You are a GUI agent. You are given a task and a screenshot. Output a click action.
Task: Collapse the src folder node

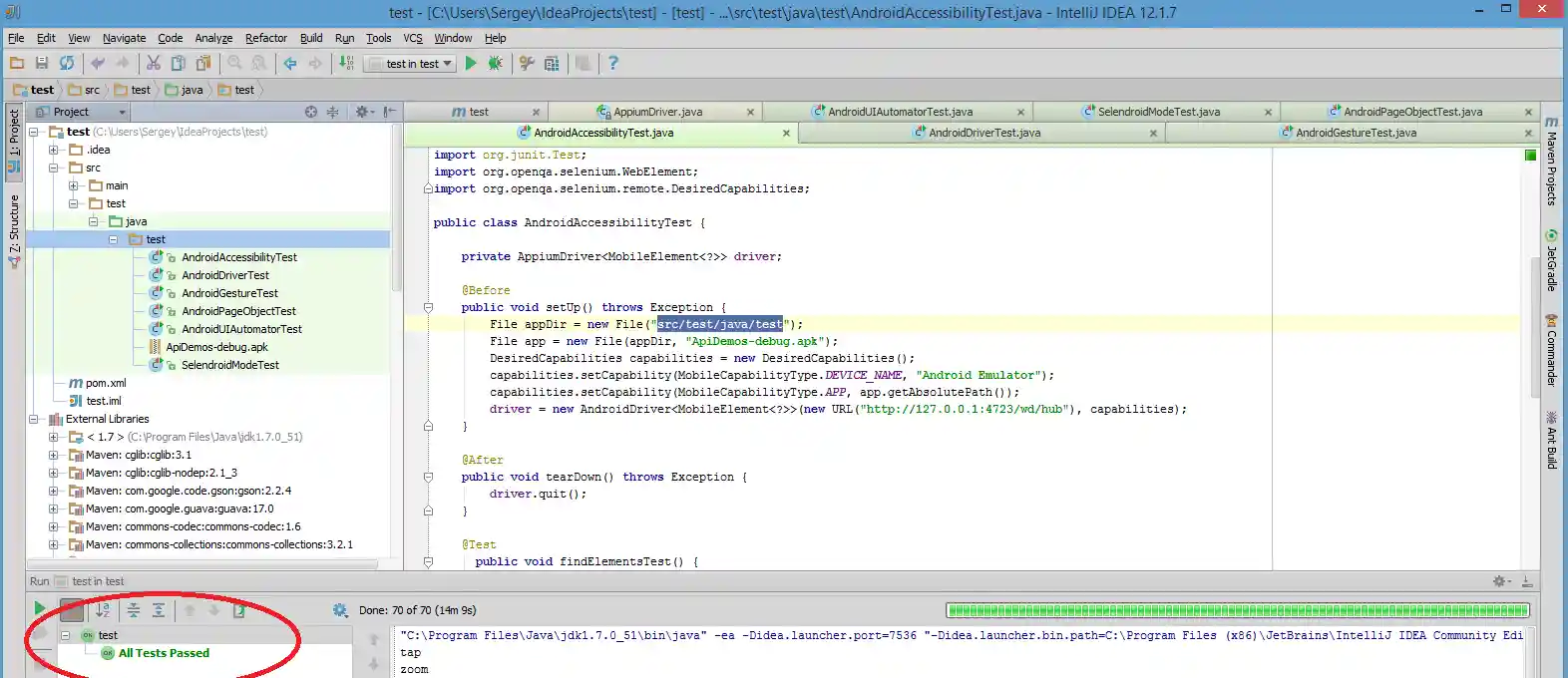pyautogui.click(x=54, y=168)
